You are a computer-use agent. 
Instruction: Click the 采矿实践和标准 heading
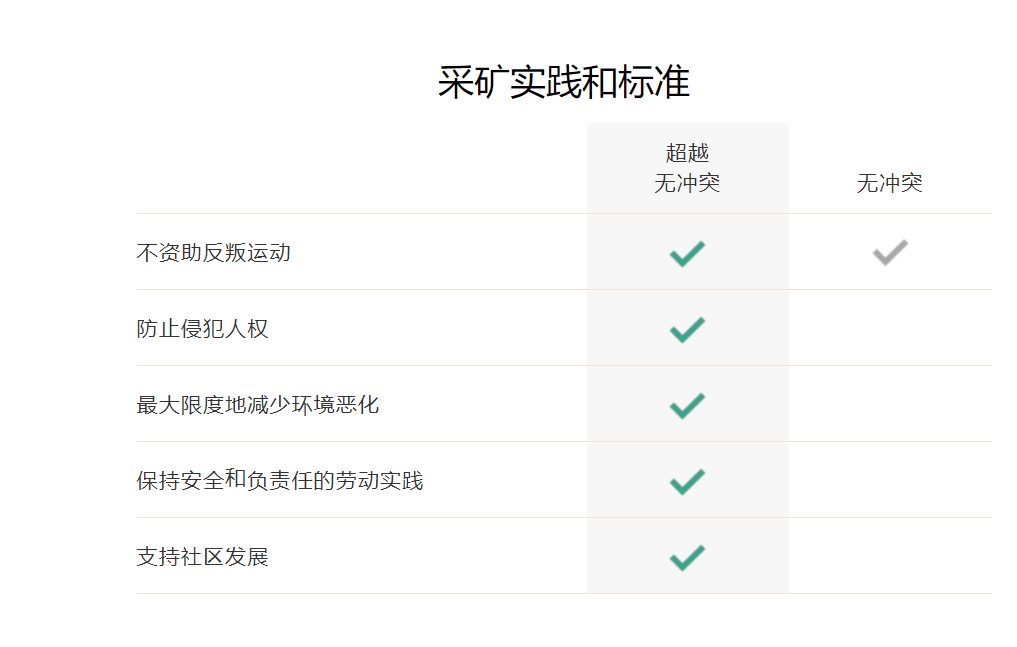[x=564, y=82]
